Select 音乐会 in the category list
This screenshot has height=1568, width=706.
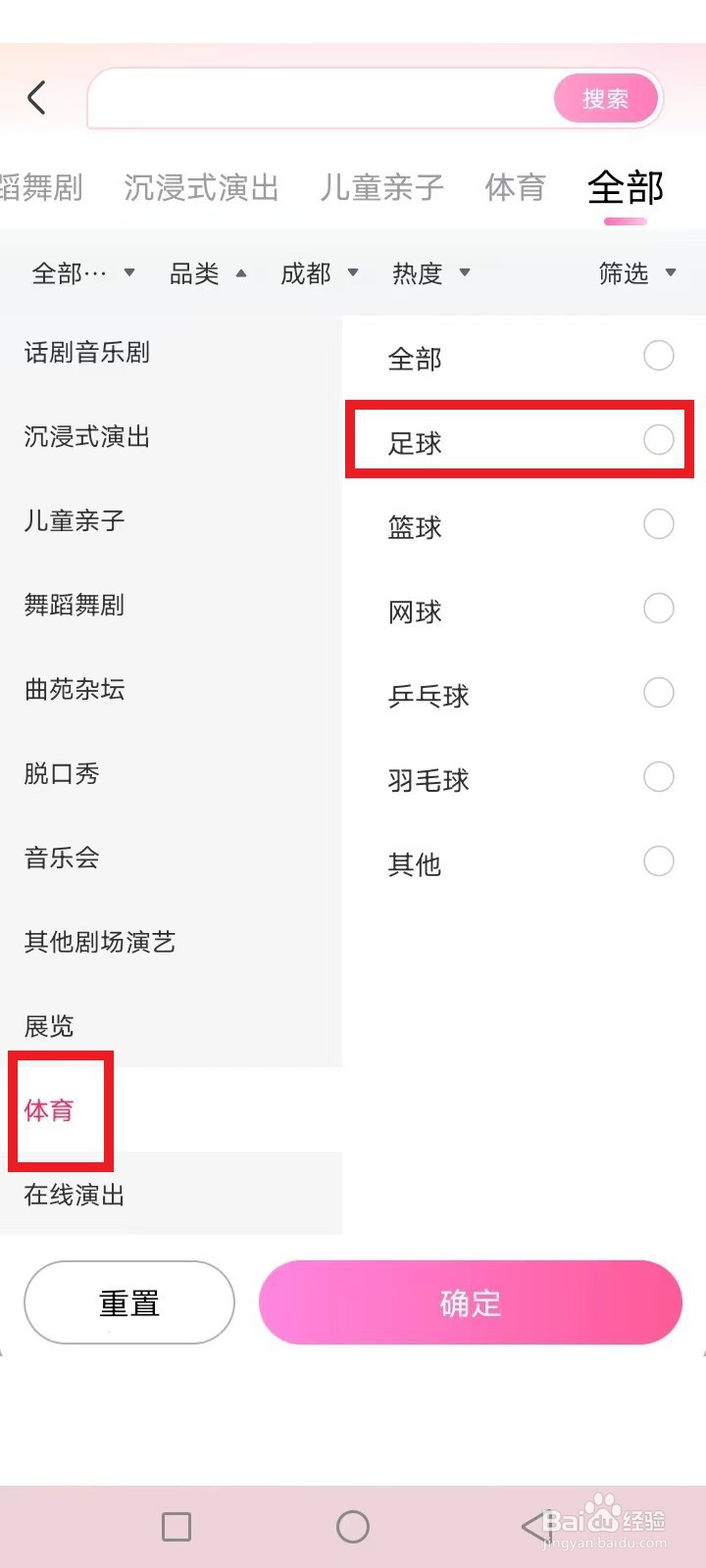pyautogui.click(x=63, y=858)
